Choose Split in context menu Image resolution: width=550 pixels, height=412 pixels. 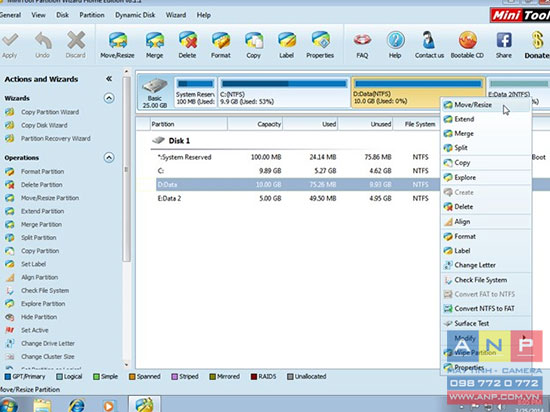tap(486, 148)
